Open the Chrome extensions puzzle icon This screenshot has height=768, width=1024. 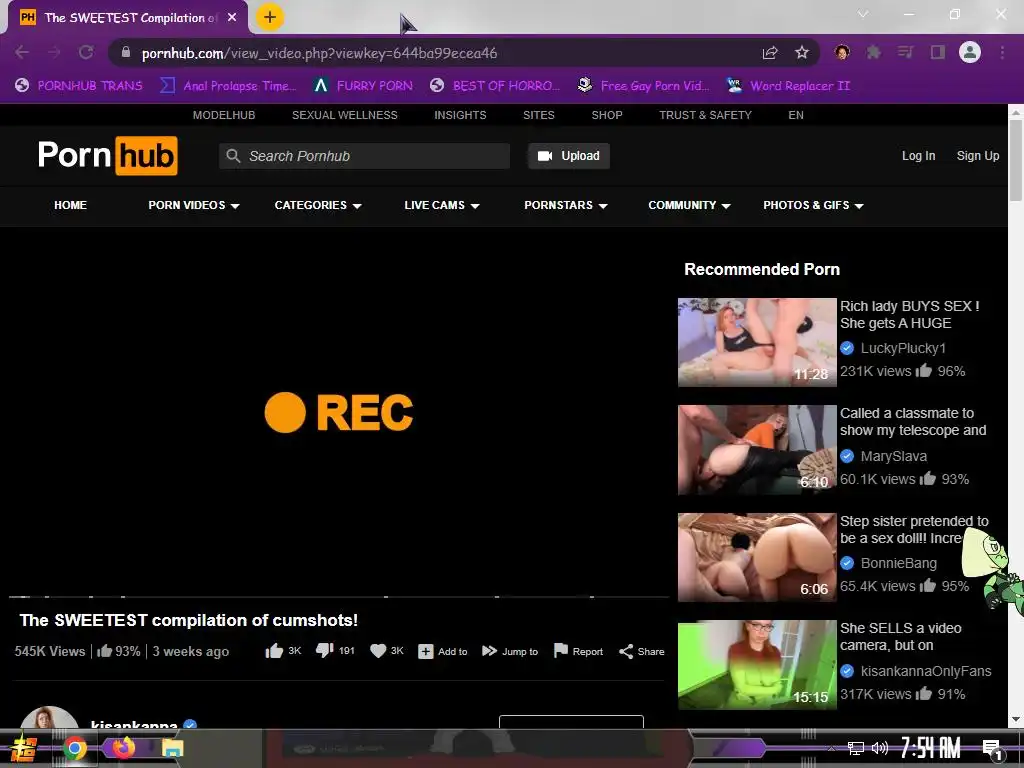(873, 52)
